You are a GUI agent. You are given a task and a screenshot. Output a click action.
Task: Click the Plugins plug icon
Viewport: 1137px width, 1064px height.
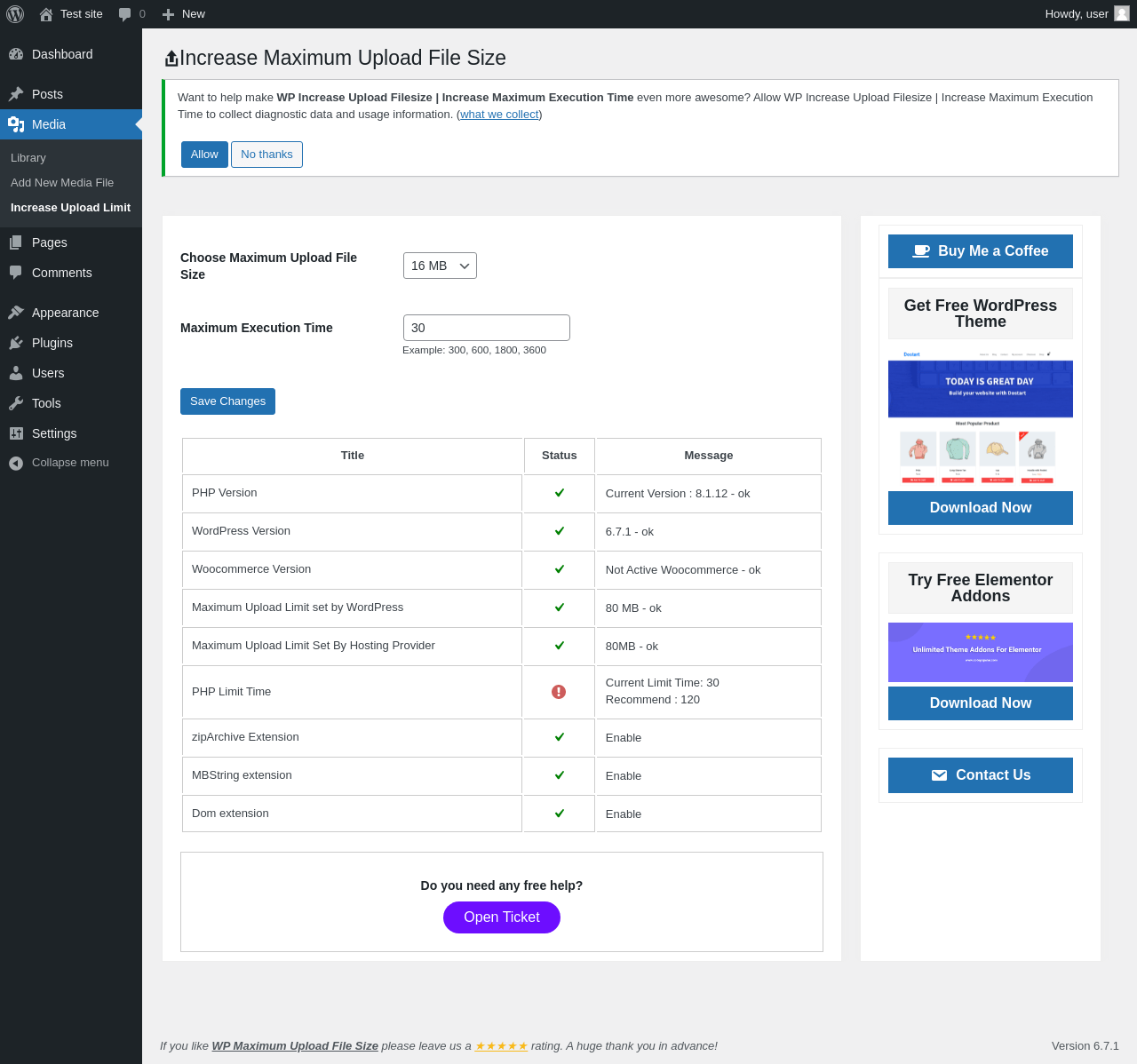[x=16, y=343]
